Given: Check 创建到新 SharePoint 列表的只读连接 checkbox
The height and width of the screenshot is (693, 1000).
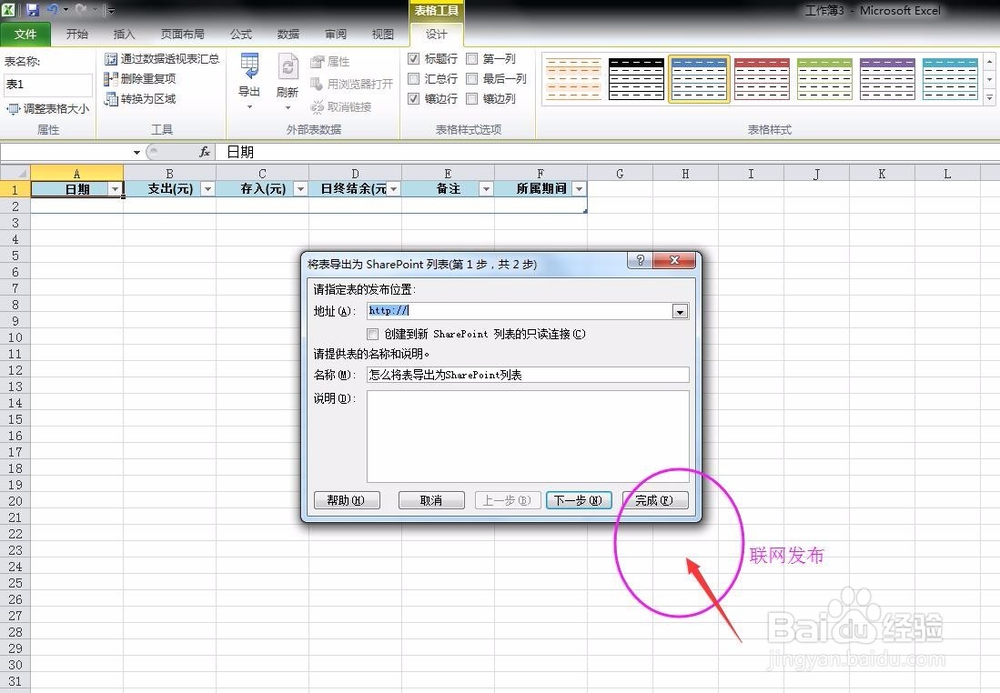Looking at the screenshot, I should [372, 334].
